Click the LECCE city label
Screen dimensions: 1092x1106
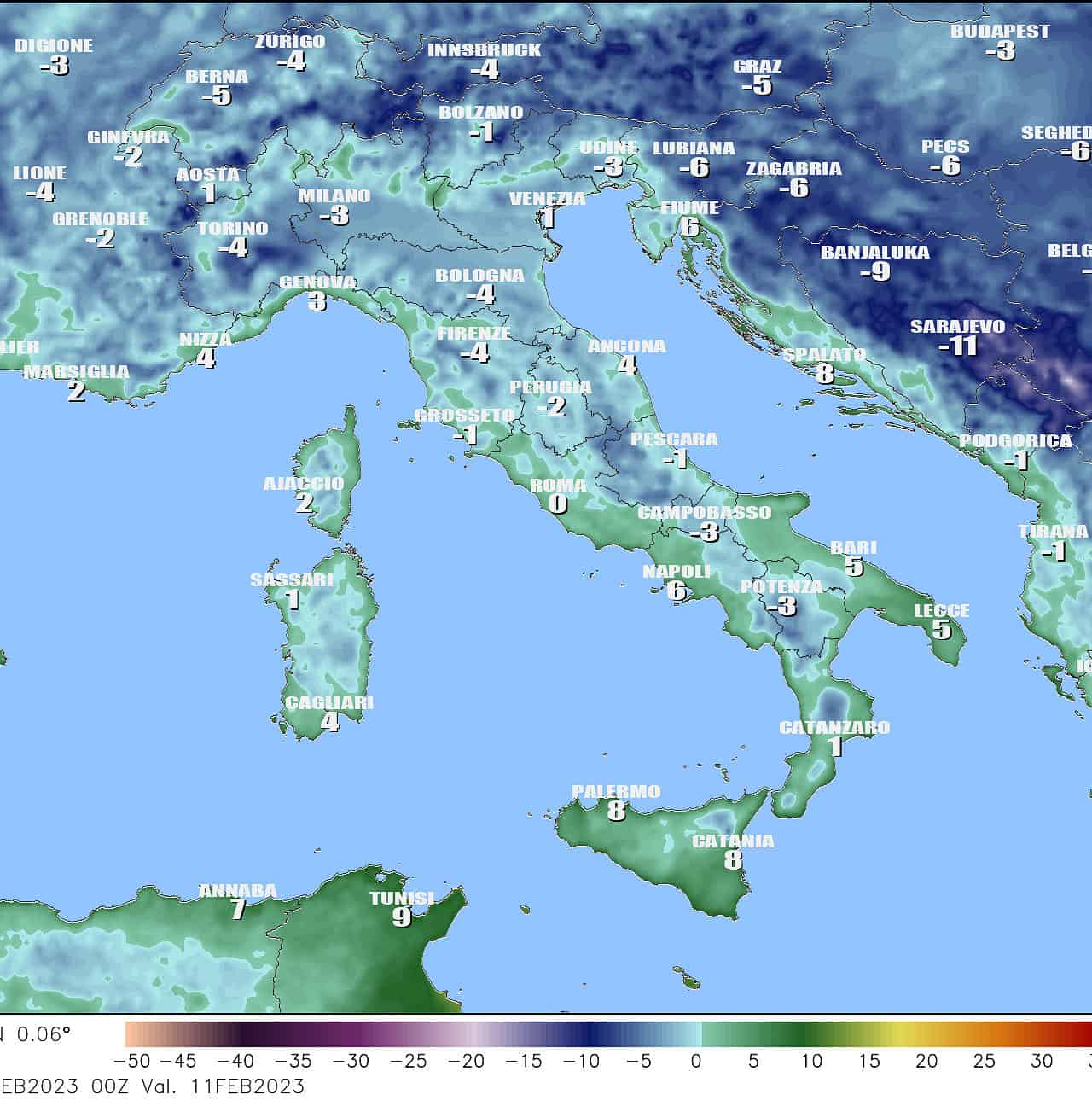point(942,611)
